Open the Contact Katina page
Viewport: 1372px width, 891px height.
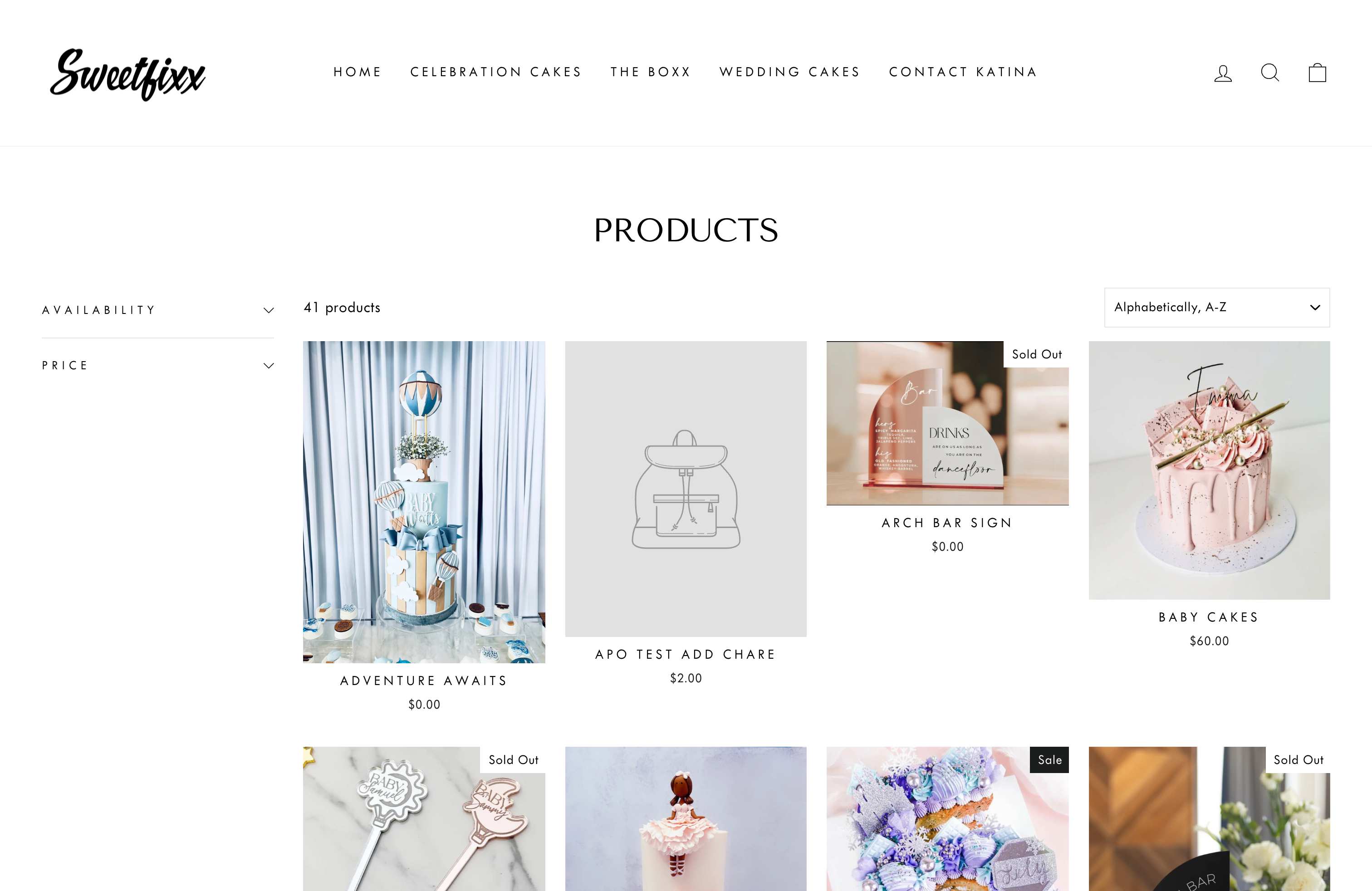pos(963,72)
